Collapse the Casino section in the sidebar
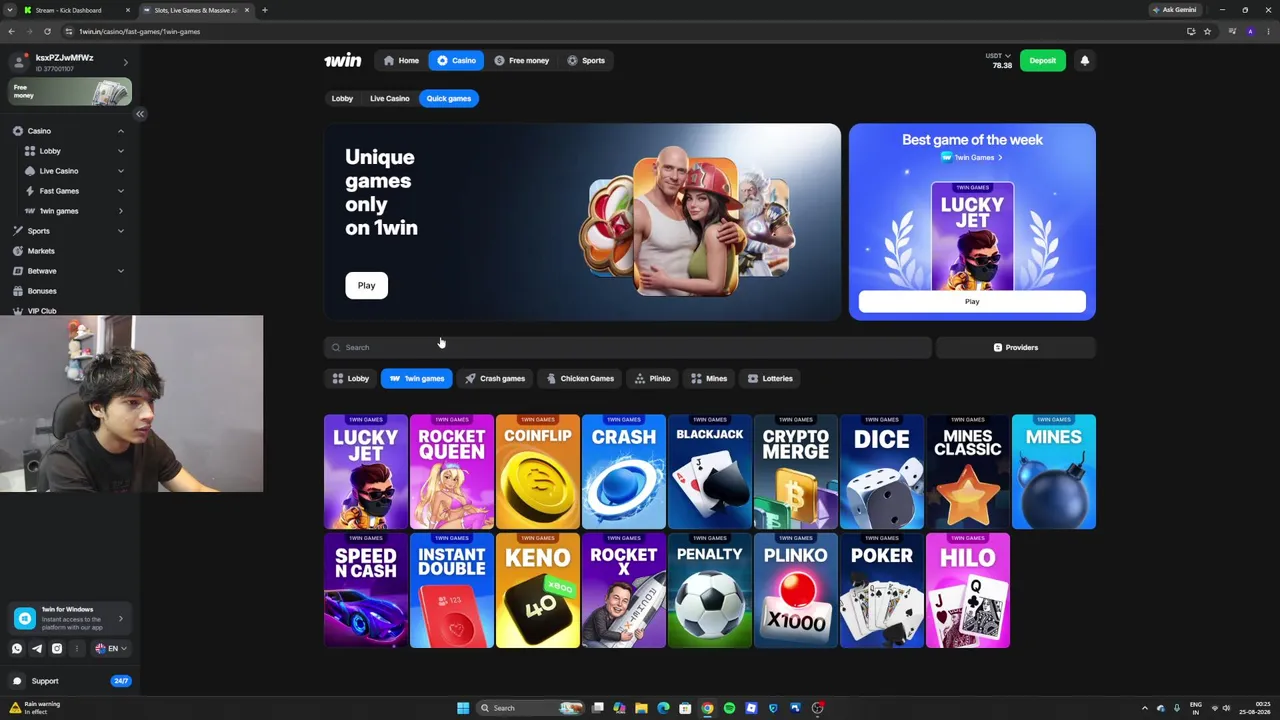The height and width of the screenshot is (720, 1280). (x=121, y=131)
